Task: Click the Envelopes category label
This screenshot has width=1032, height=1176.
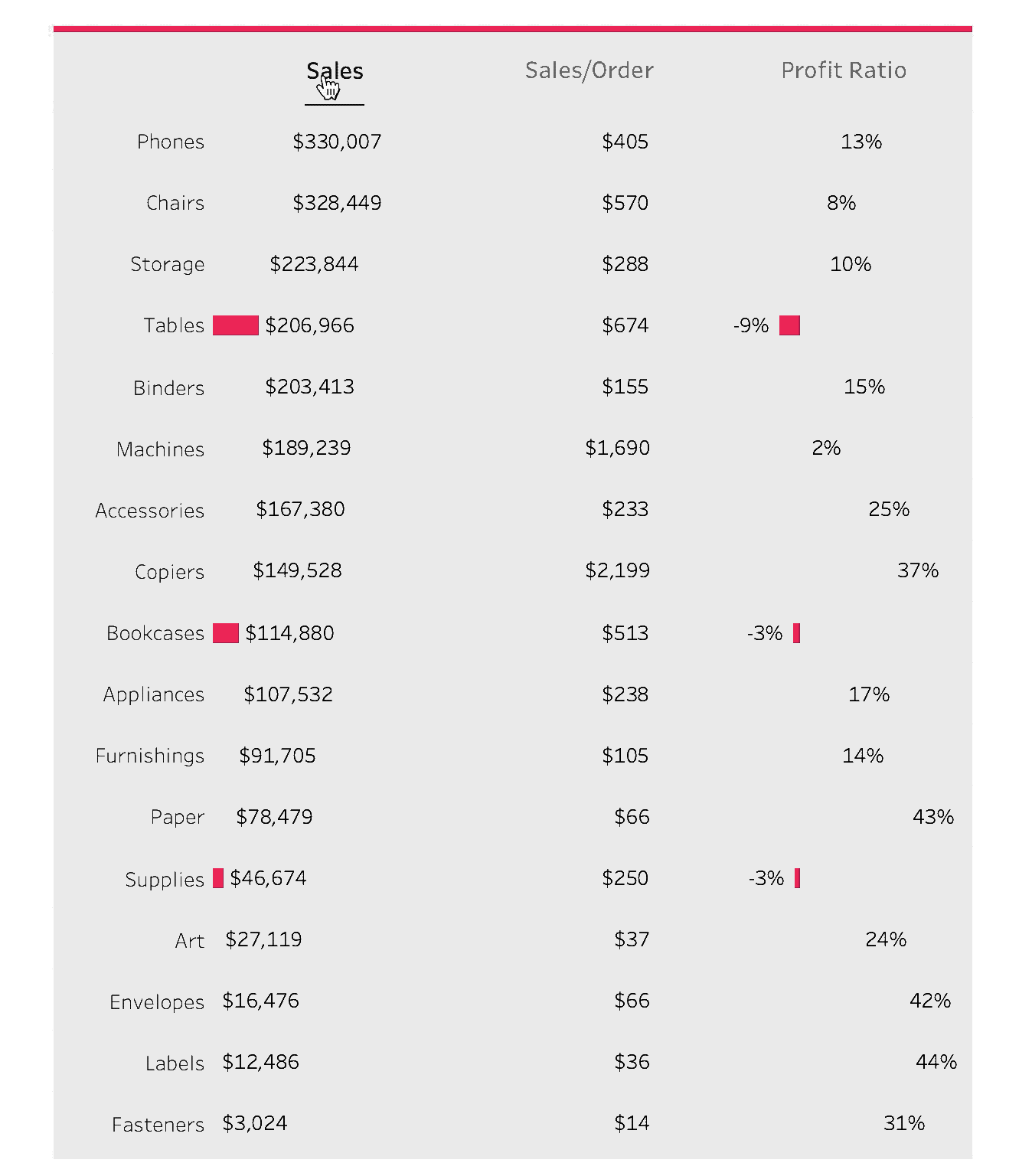Action: click(156, 1002)
